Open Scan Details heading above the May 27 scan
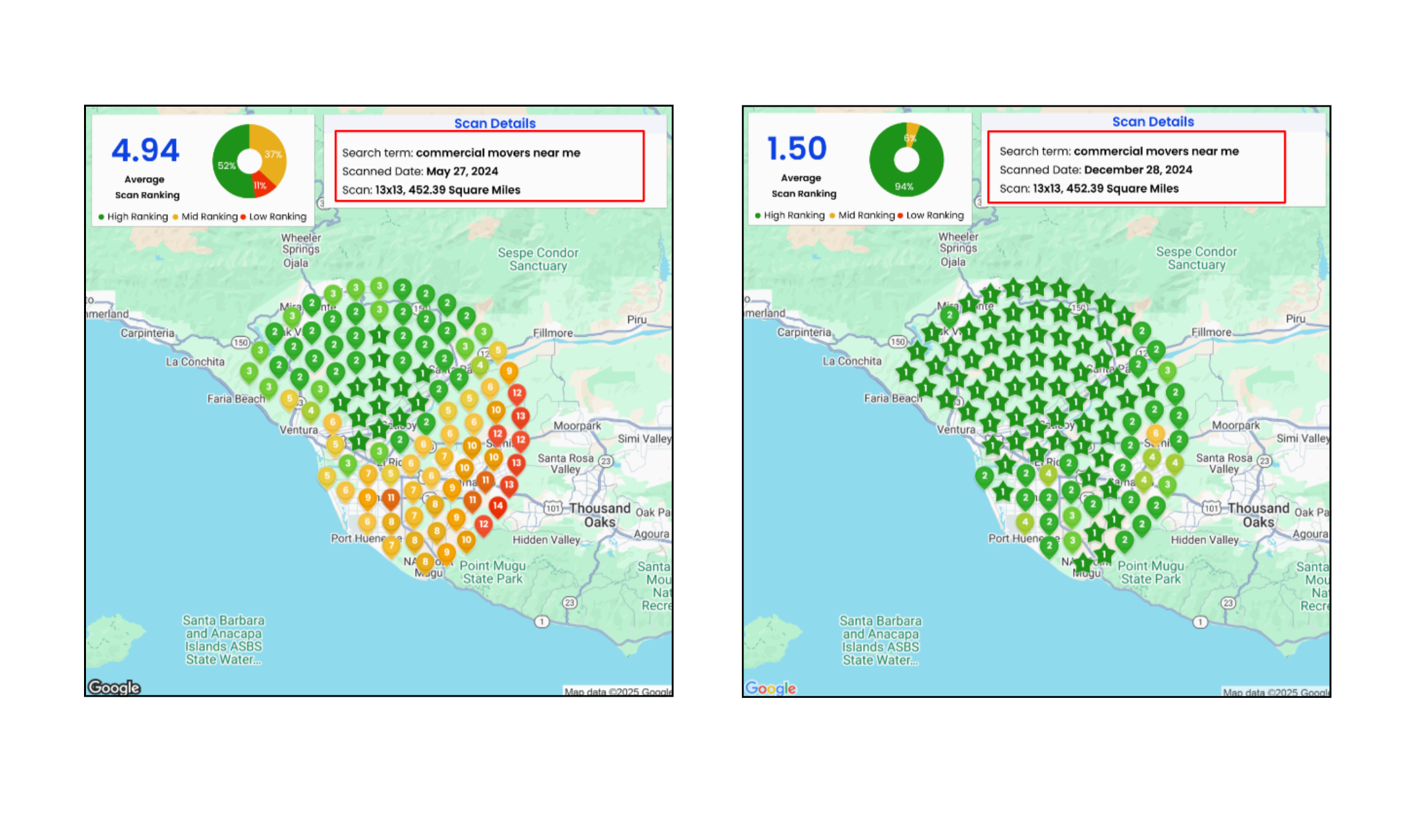 click(494, 123)
